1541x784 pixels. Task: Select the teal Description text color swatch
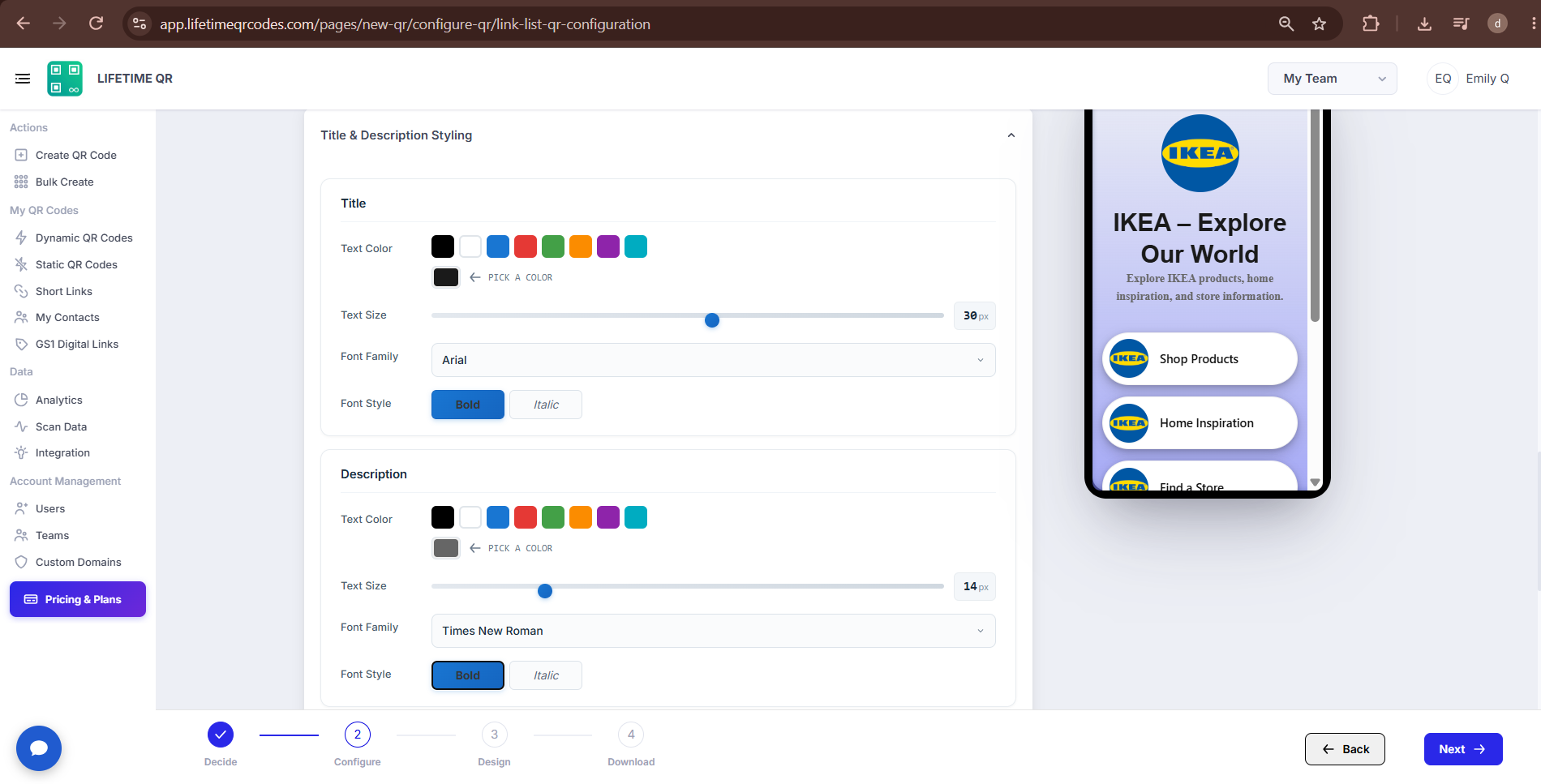coord(636,517)
